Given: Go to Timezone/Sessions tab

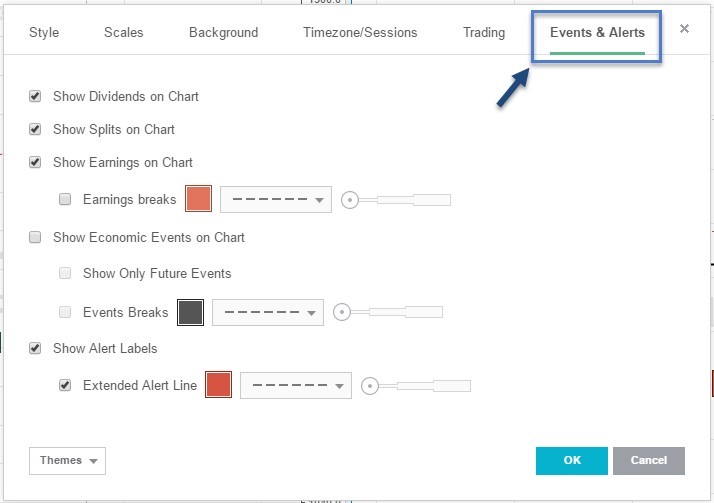Looking at the screenshot, I should tap(360, 32).
